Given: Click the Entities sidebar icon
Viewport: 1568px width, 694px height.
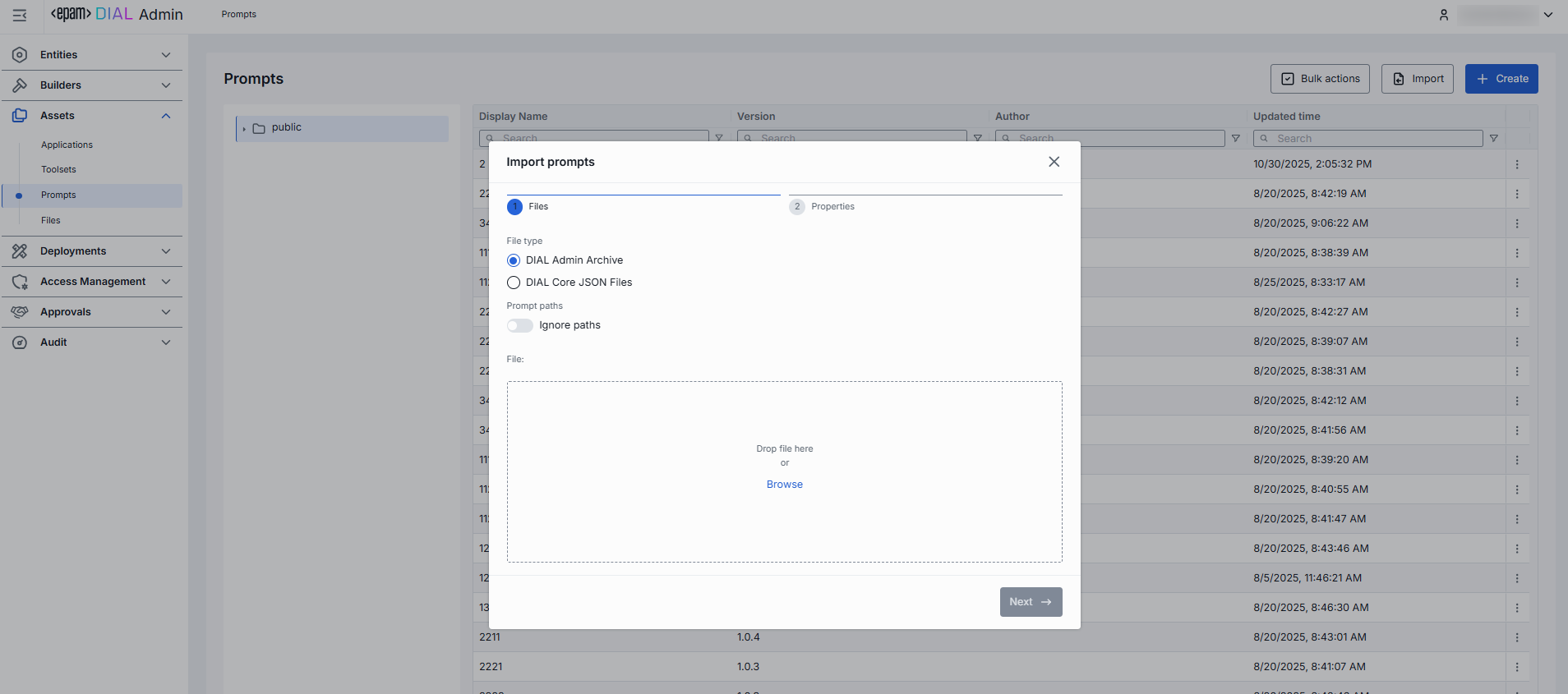Looking at the screenshot, I should [20, 55].
